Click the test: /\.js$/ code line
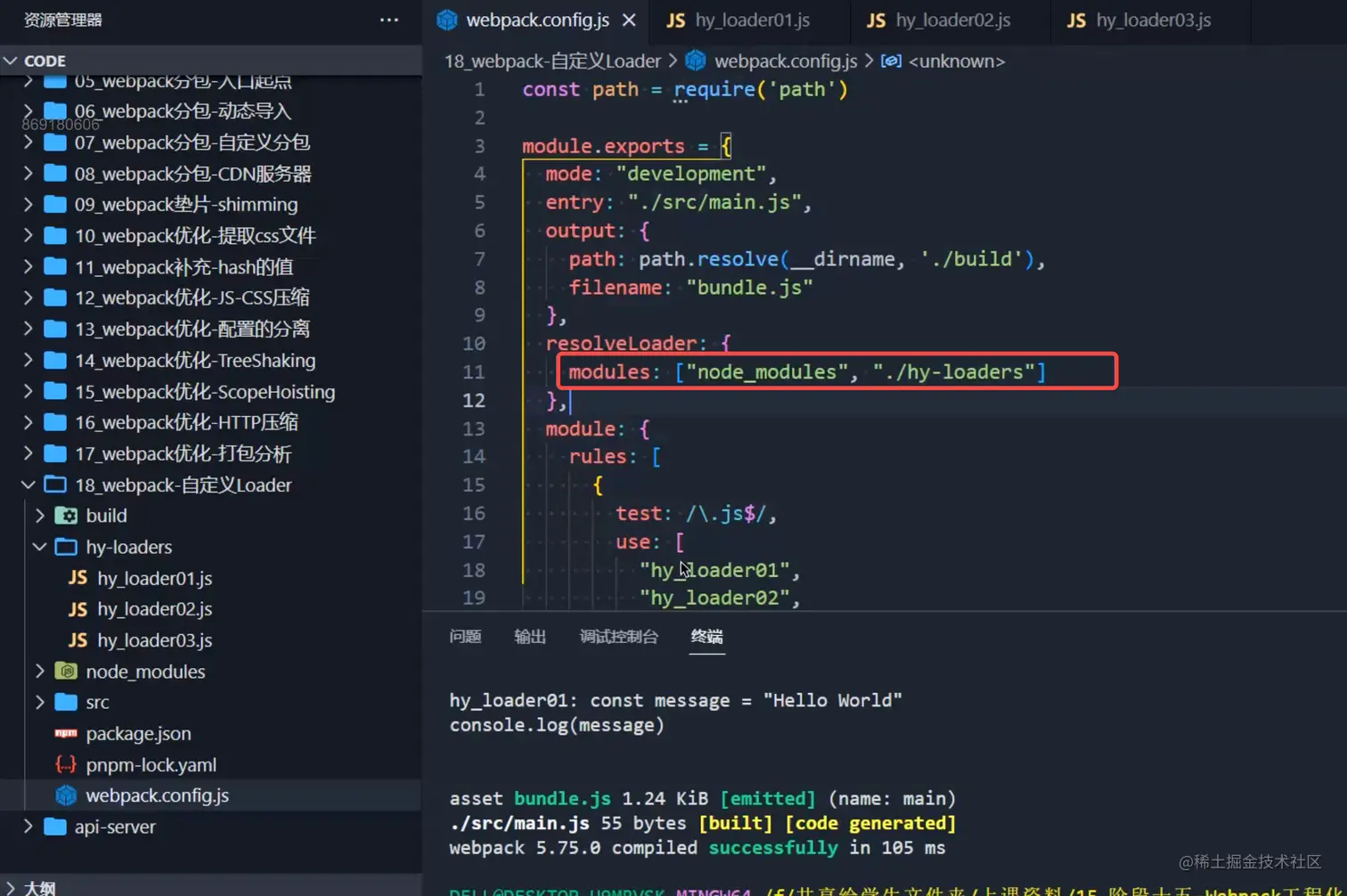Image resolution: width=1347 pixels, height=896 pixels. point(696,513)
